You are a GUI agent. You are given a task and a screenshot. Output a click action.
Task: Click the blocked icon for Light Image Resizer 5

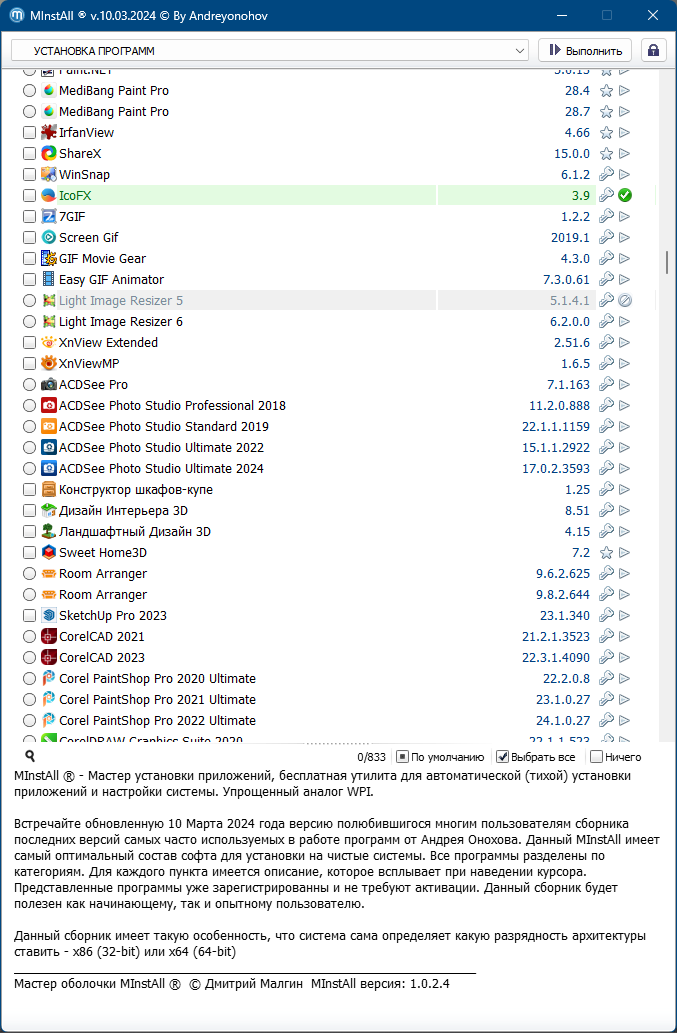(625, 300)
